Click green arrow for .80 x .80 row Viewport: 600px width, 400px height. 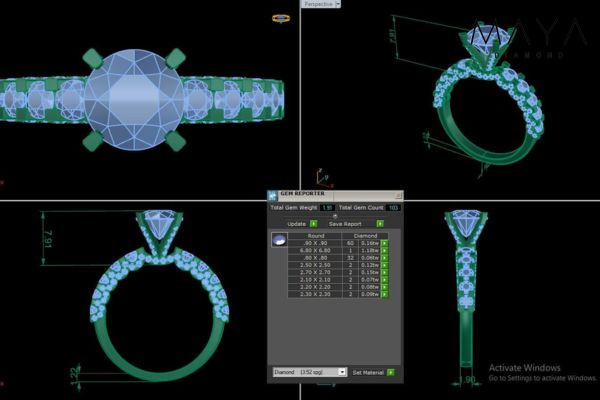[384, 258]
